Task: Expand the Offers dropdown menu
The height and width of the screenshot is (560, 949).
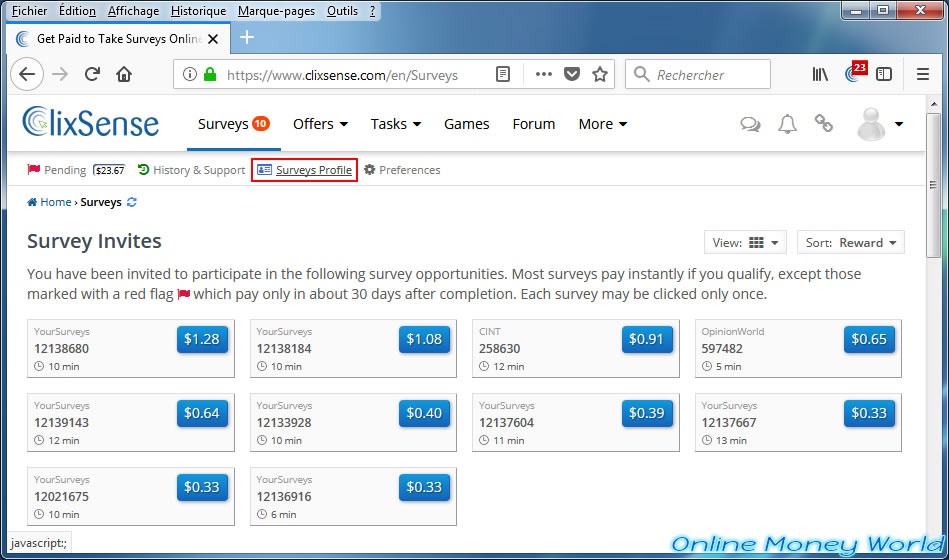Action: tap(320, 124)
